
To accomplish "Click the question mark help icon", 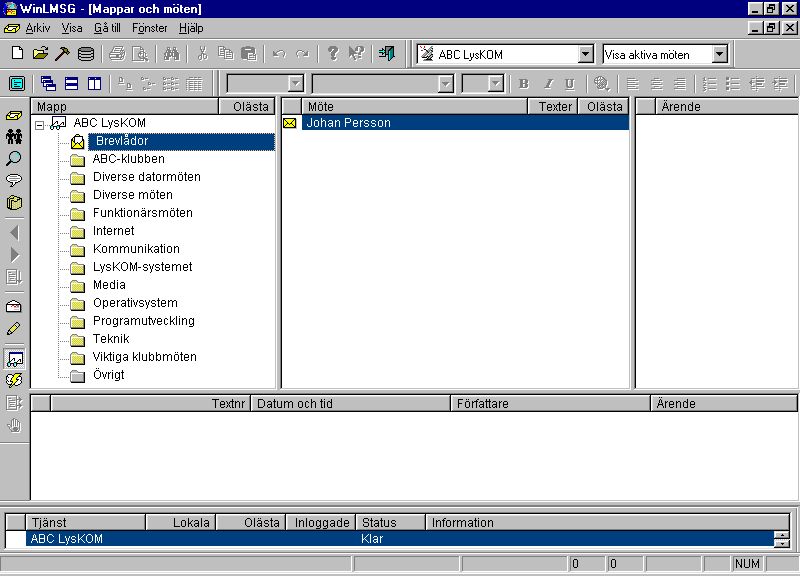I will [333, 53].
